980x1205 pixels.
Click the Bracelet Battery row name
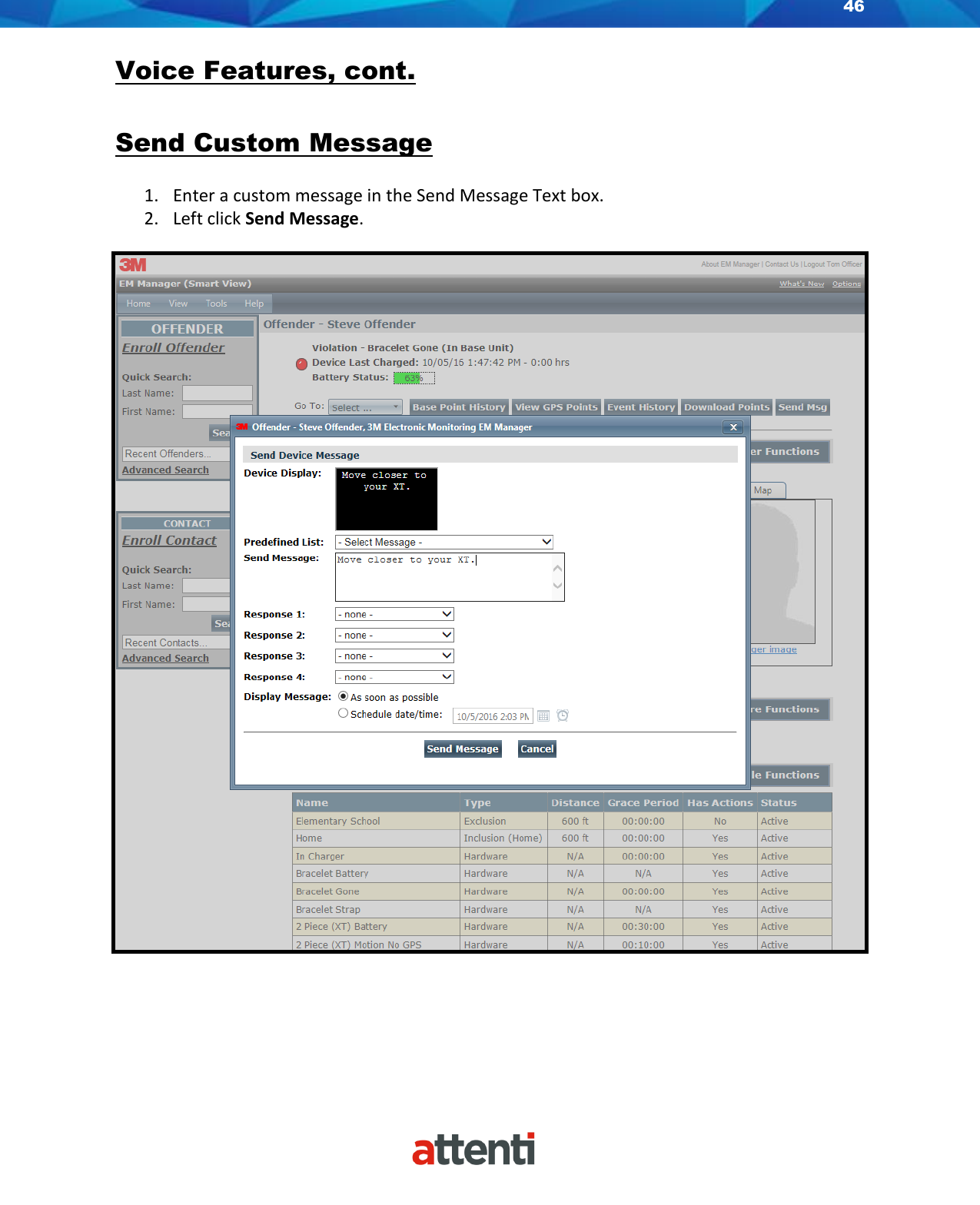(332, 874)
